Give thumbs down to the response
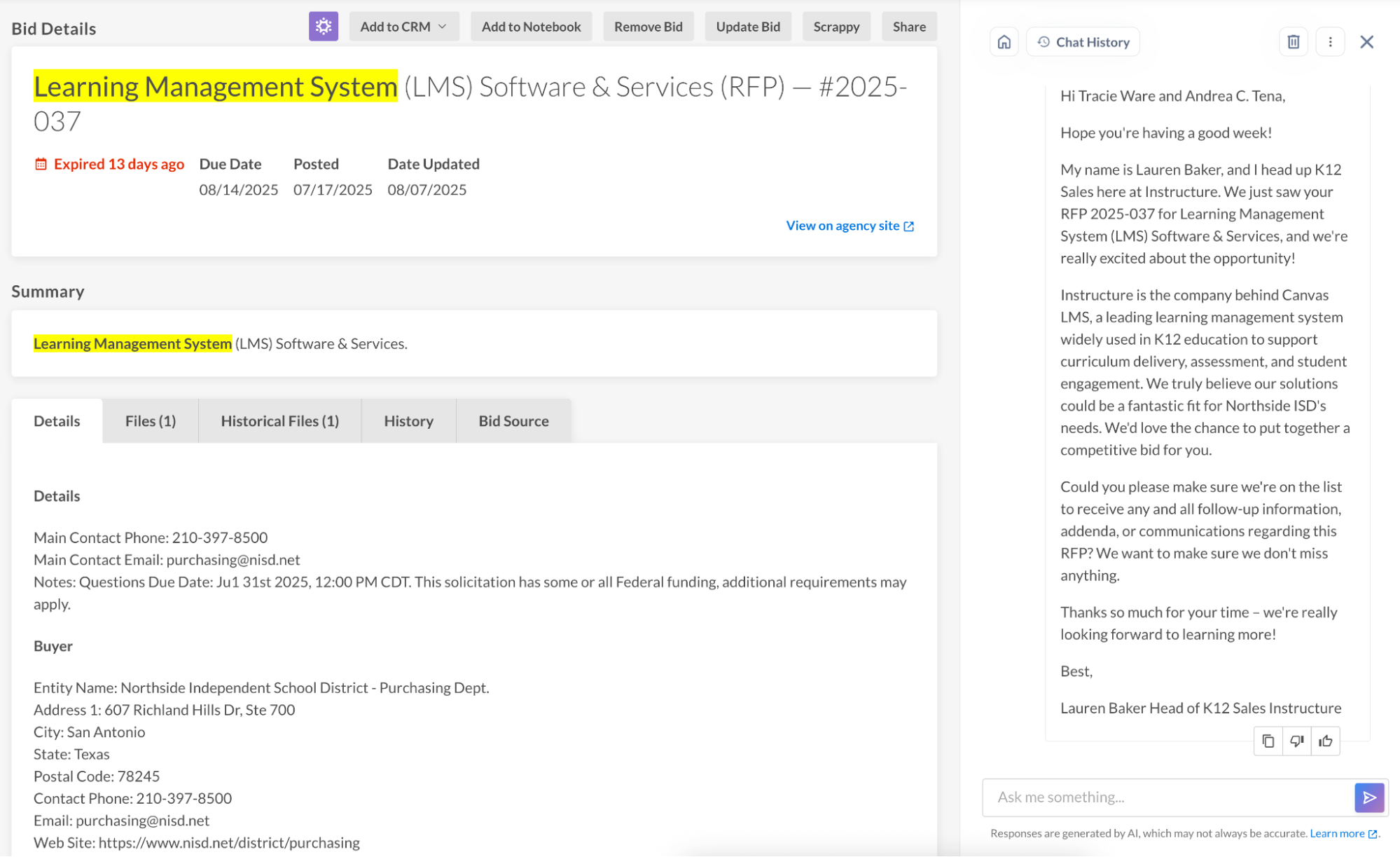The height and width of the screenshot is (857, 1400). click(x=1296, y=741)
